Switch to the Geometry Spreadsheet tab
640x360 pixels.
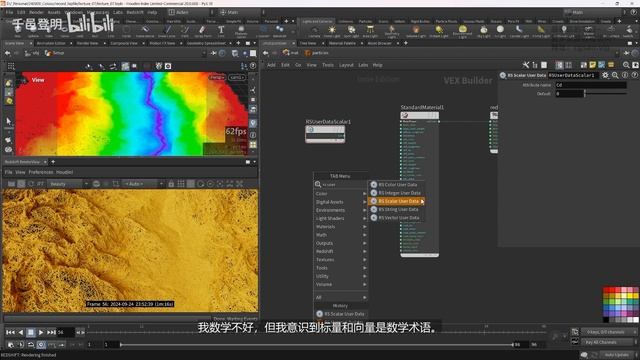[x=206, y=43]
